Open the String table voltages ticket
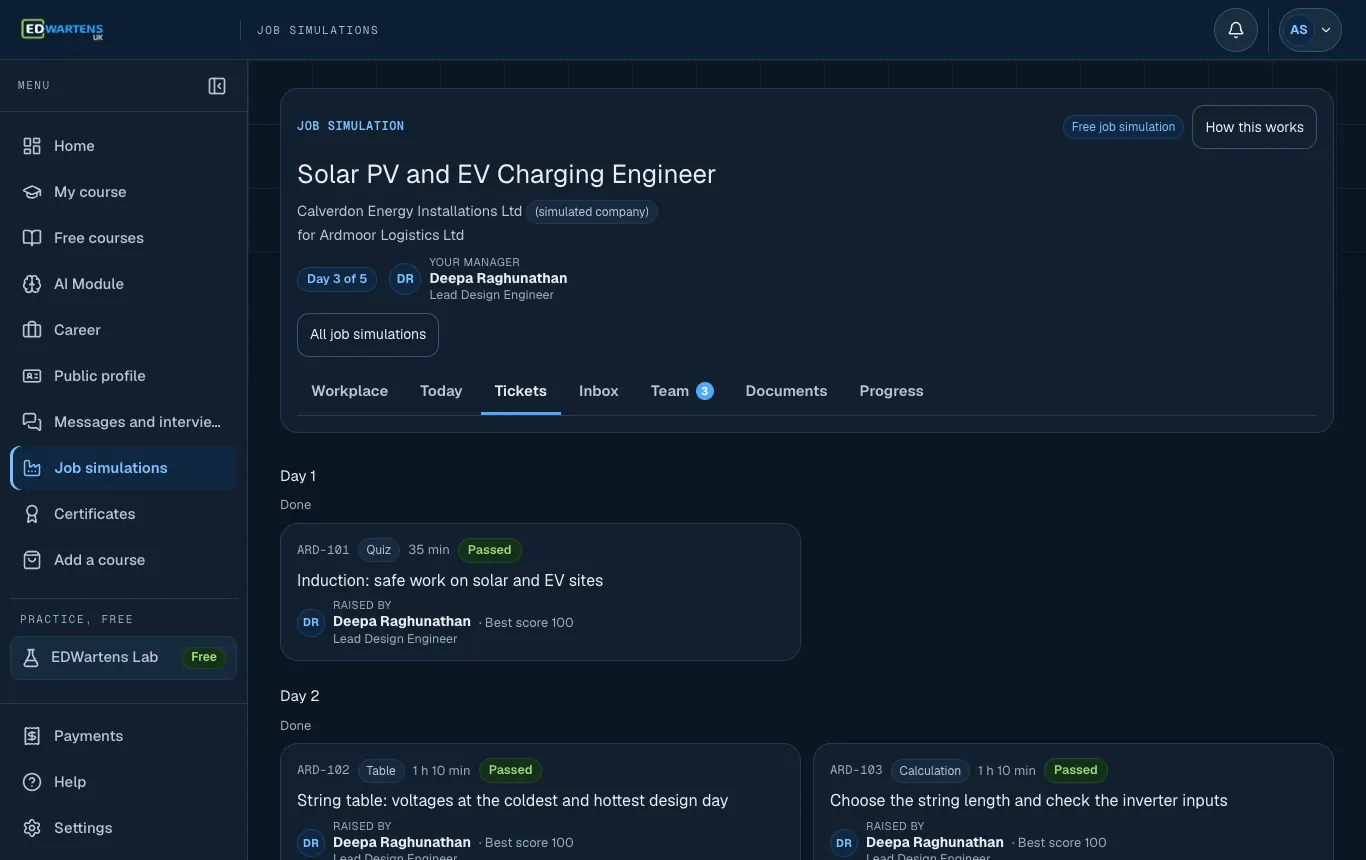Viewport: 1366px width, 860px height. click(540, 801)
